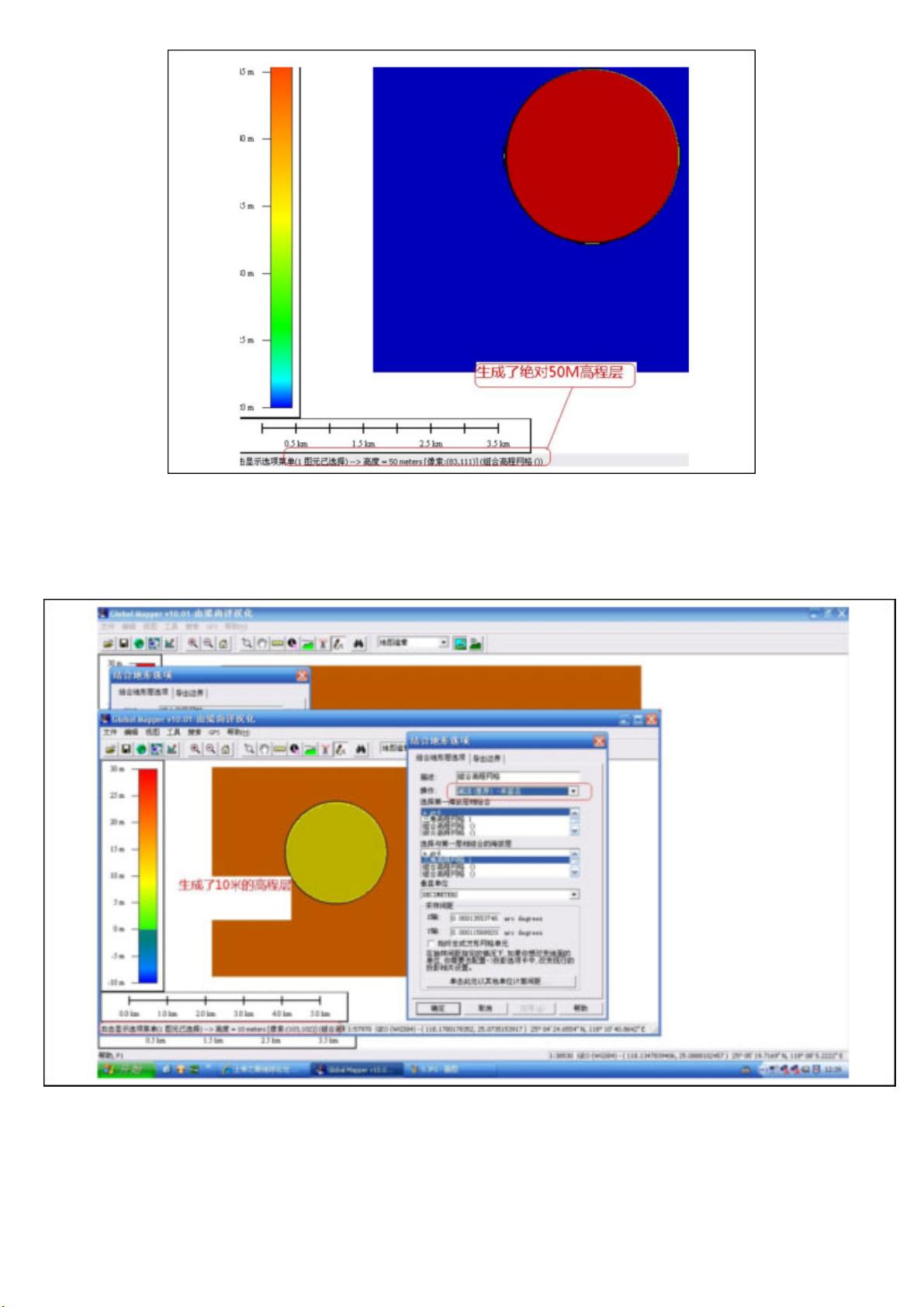The width and height of the screenshot is (924, 1307).
Task: Click the hill shading icon right of the back window's dropdown
Action: 460,643
